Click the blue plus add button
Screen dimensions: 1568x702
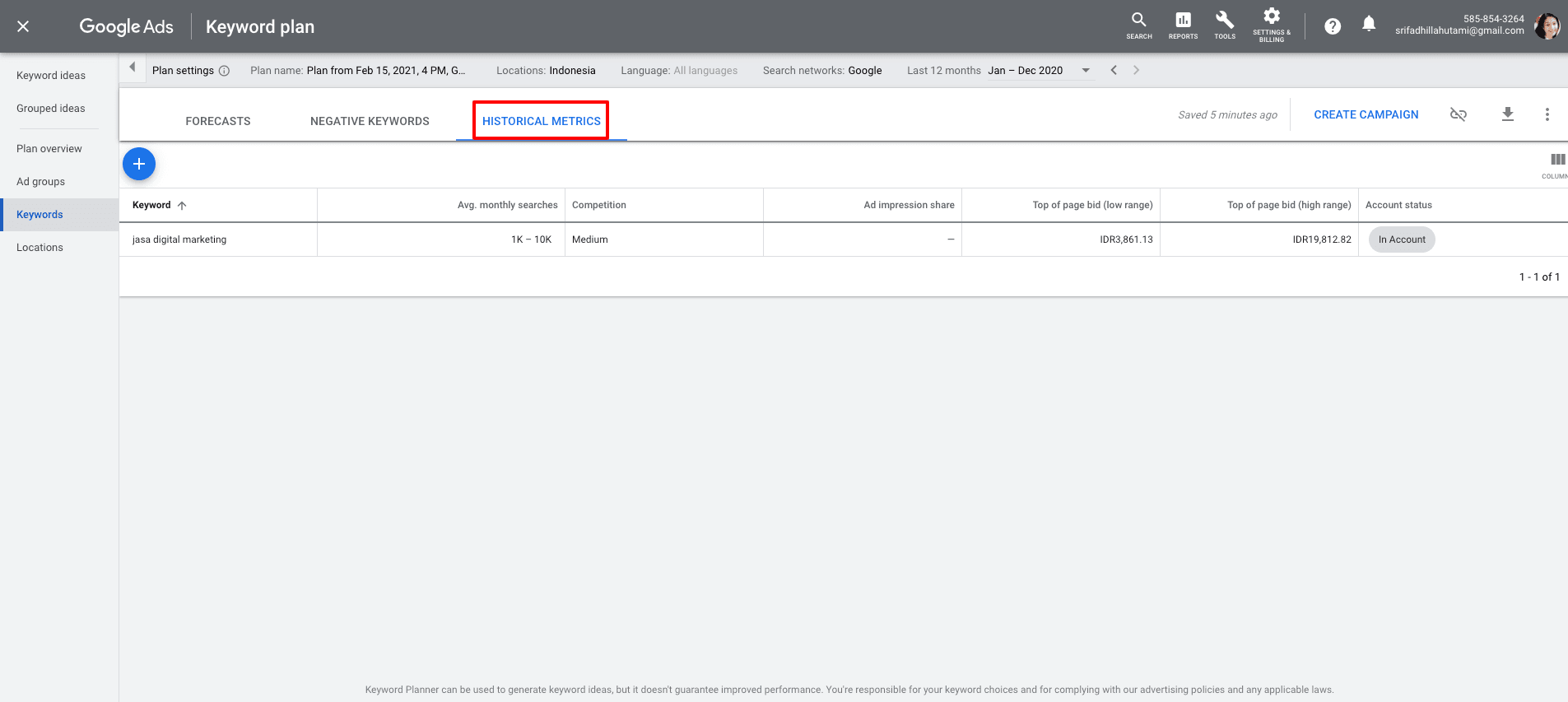tap(139, 164)
